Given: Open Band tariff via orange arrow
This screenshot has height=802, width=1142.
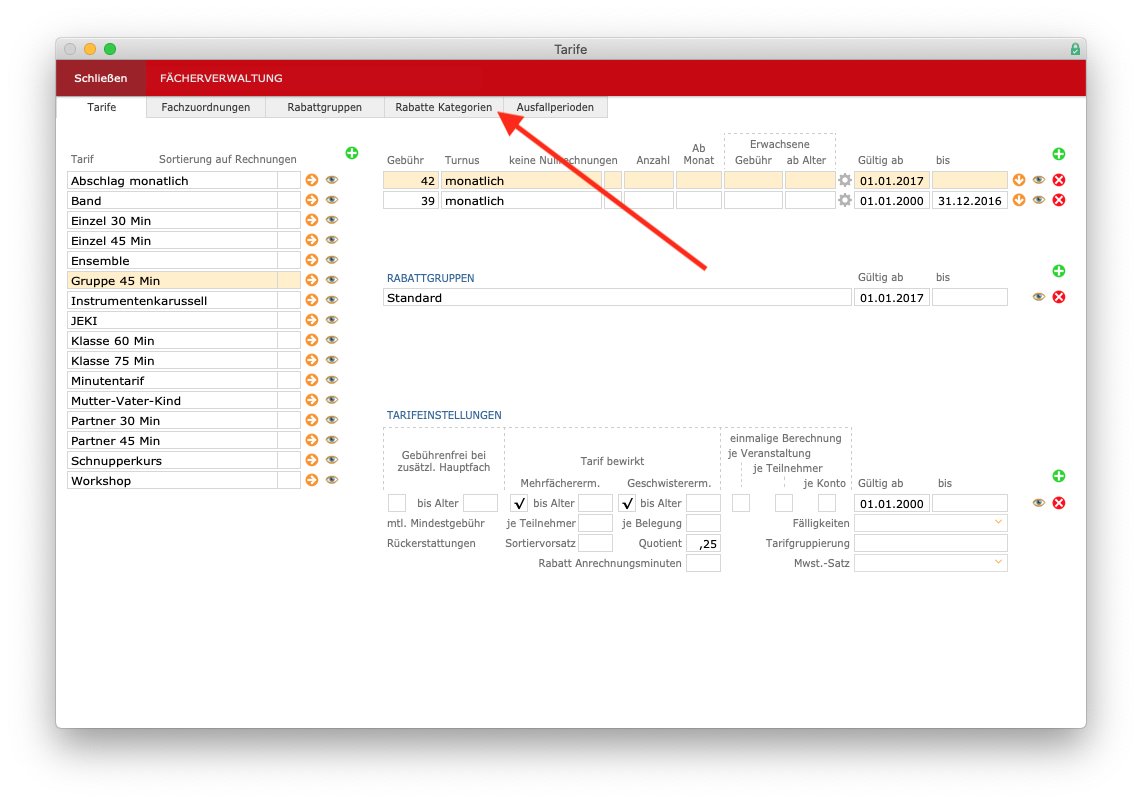Looking at the screenshot, I should [312, 200].
